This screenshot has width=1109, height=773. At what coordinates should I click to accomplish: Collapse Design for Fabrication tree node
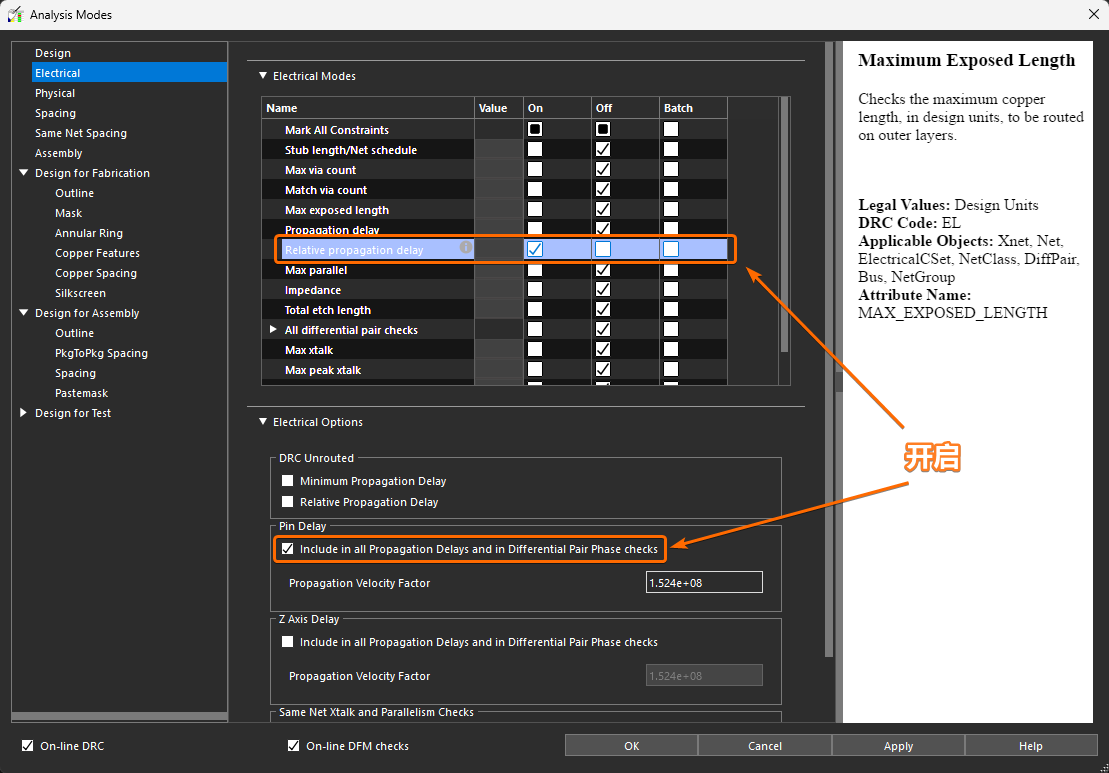[24, 173]
